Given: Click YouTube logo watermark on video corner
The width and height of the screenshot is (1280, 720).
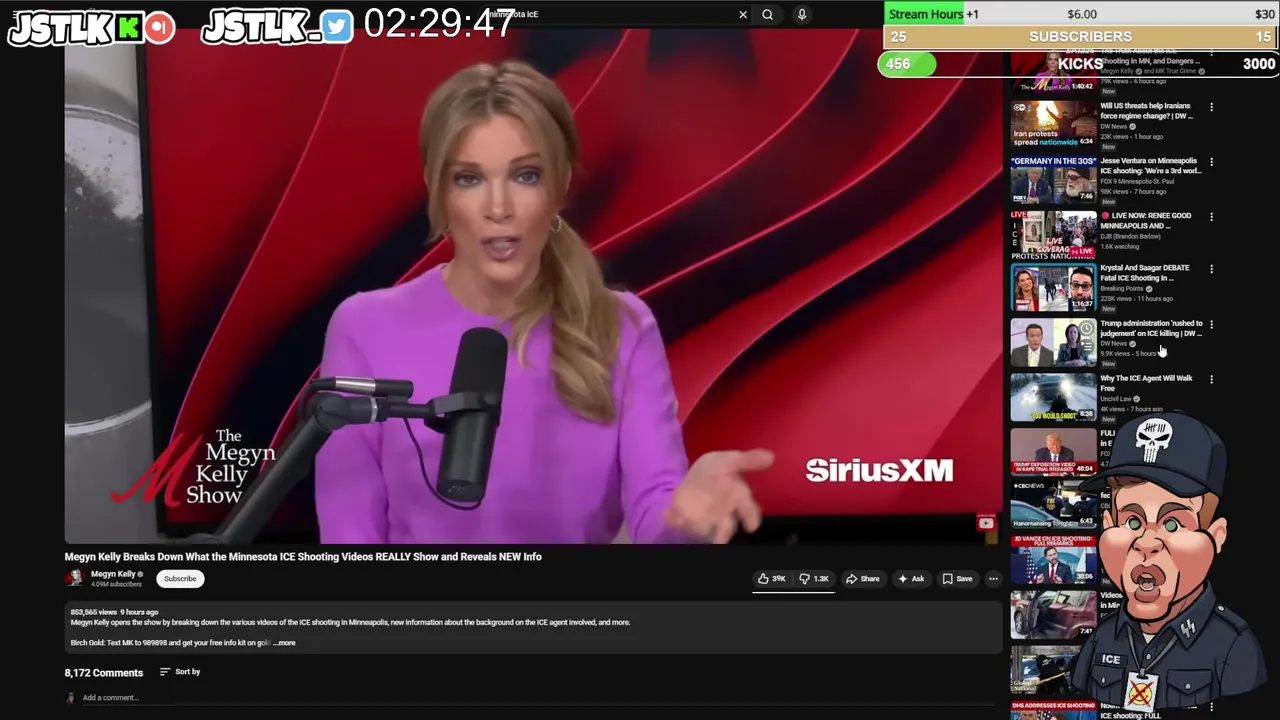Looking at the screenshot, I should [986, 523].
